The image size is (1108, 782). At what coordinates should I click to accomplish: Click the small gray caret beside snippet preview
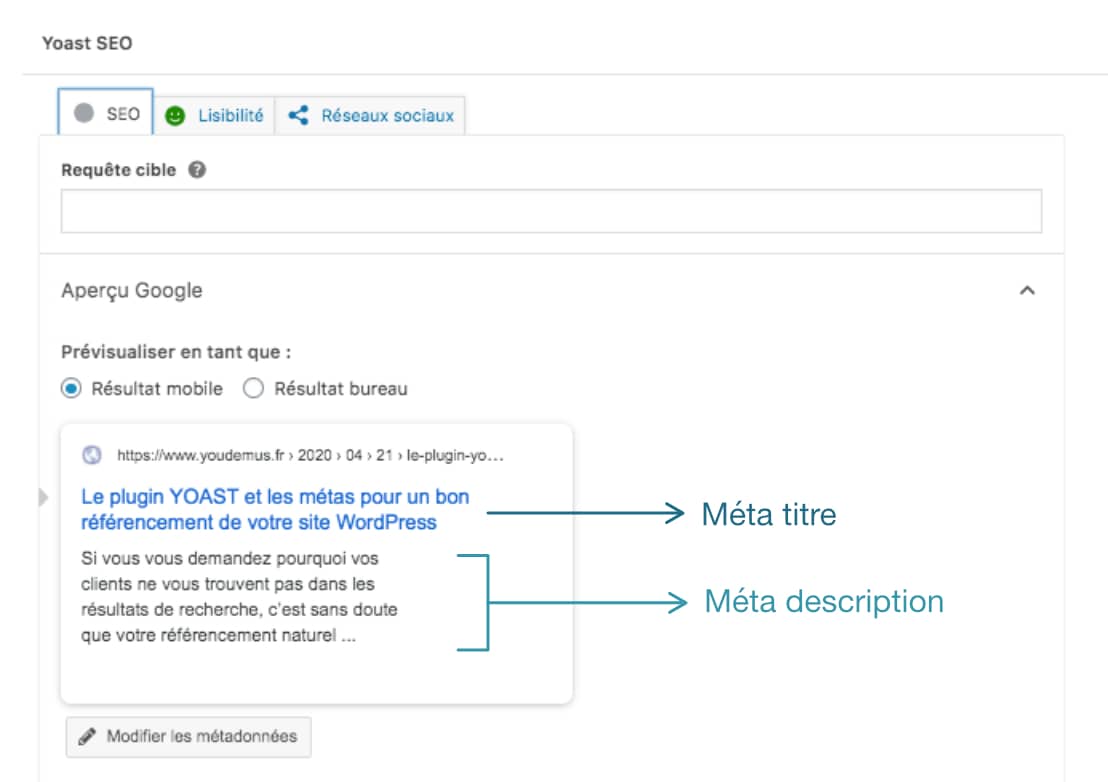coord(43,497)
